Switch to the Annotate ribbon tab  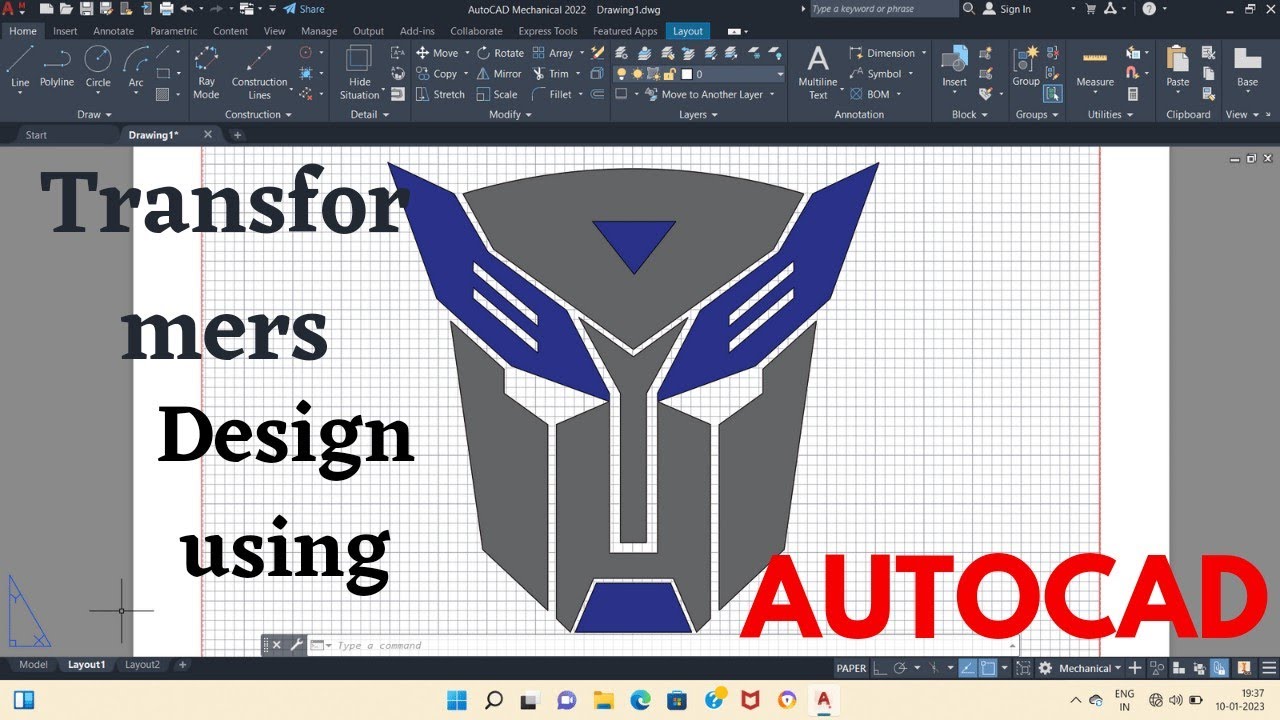[x=113, y=31]
